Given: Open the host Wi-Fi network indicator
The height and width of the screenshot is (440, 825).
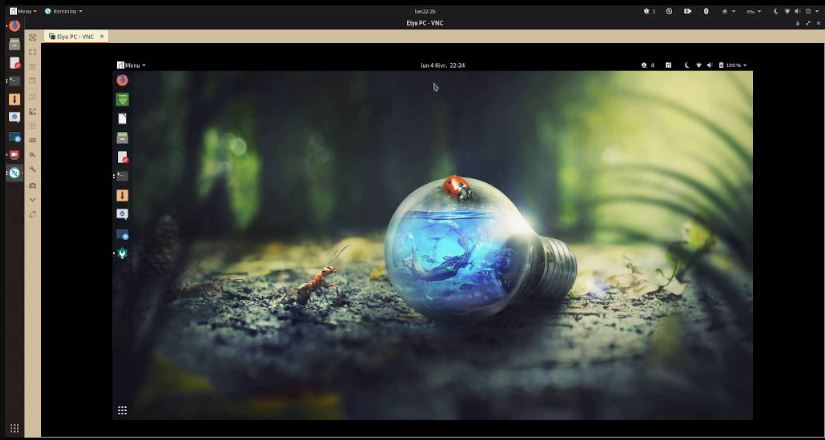Looking at the screenshot, I should [788, 11].
